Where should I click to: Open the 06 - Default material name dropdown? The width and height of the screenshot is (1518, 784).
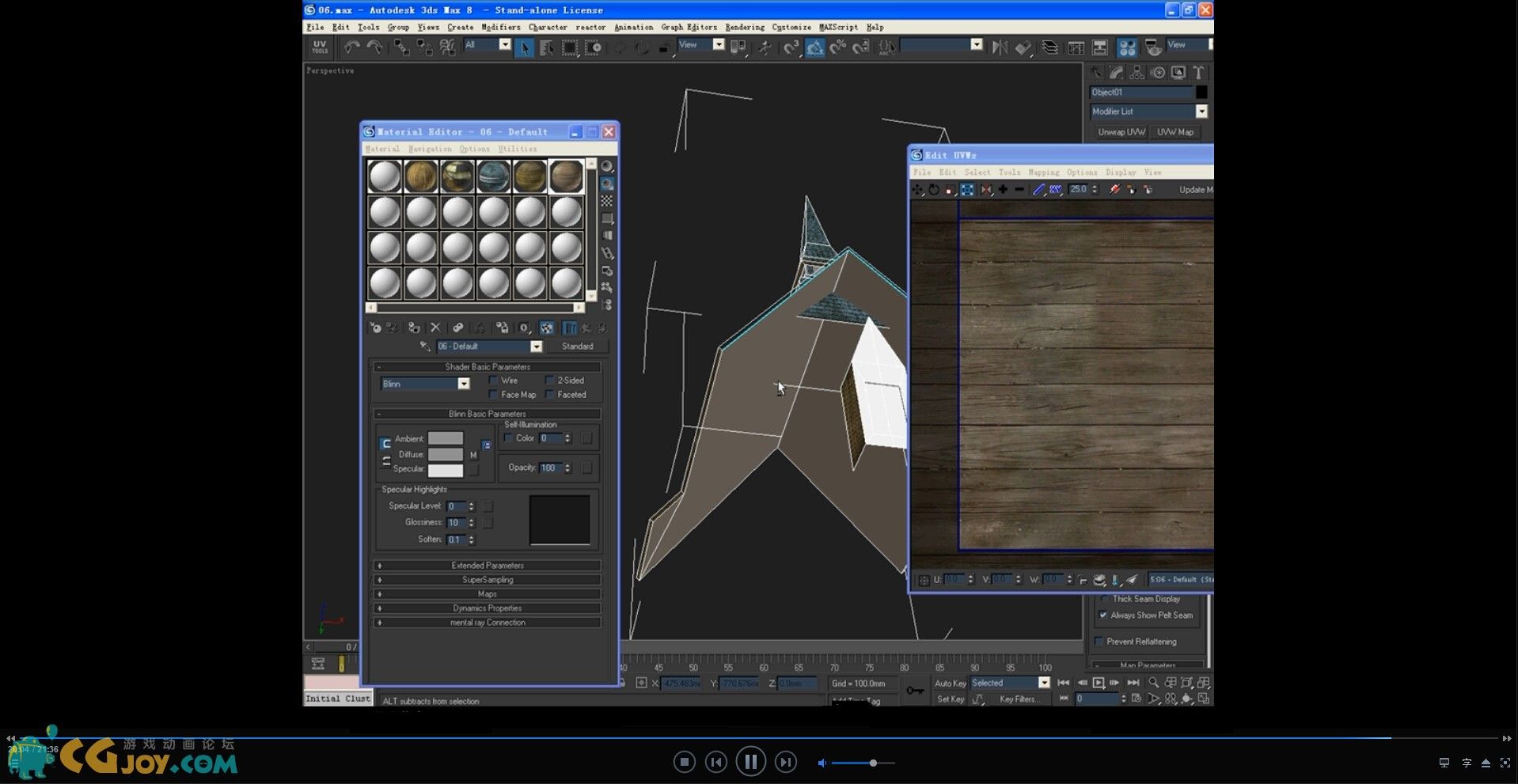(536, 347)
